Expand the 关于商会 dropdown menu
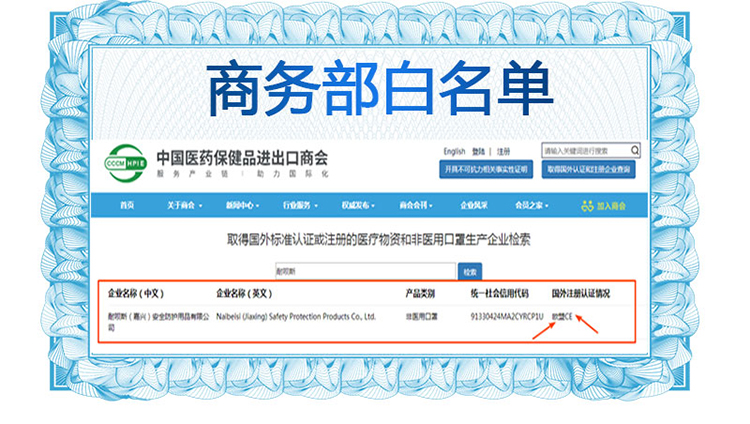 [184, 205]
